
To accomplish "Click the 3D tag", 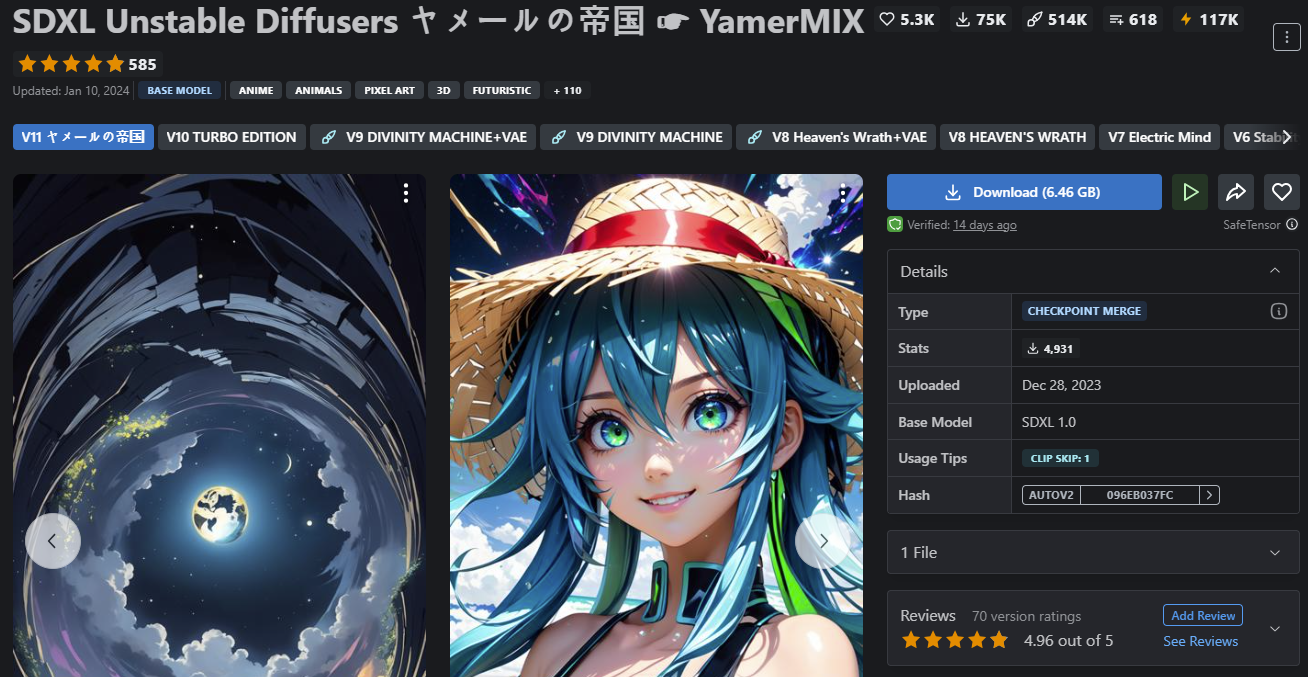I will [443, 90].
